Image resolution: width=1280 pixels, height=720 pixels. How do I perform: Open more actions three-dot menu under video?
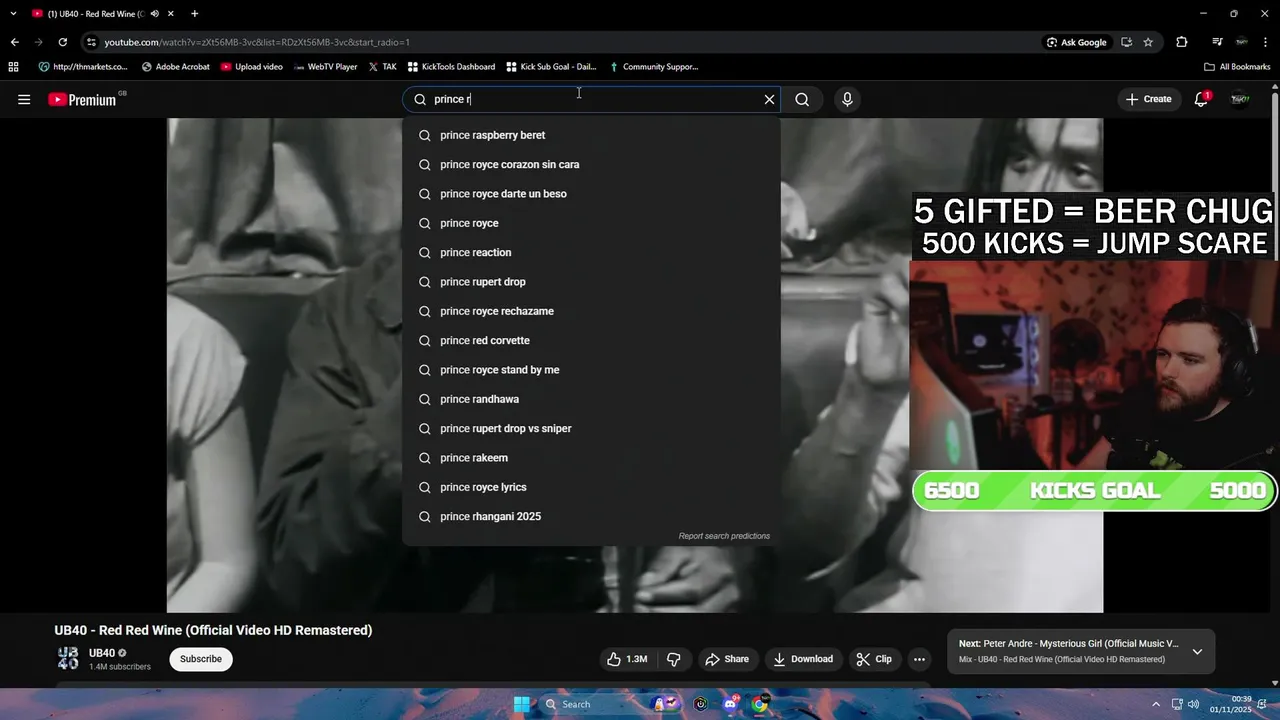[x=919, y=659]
